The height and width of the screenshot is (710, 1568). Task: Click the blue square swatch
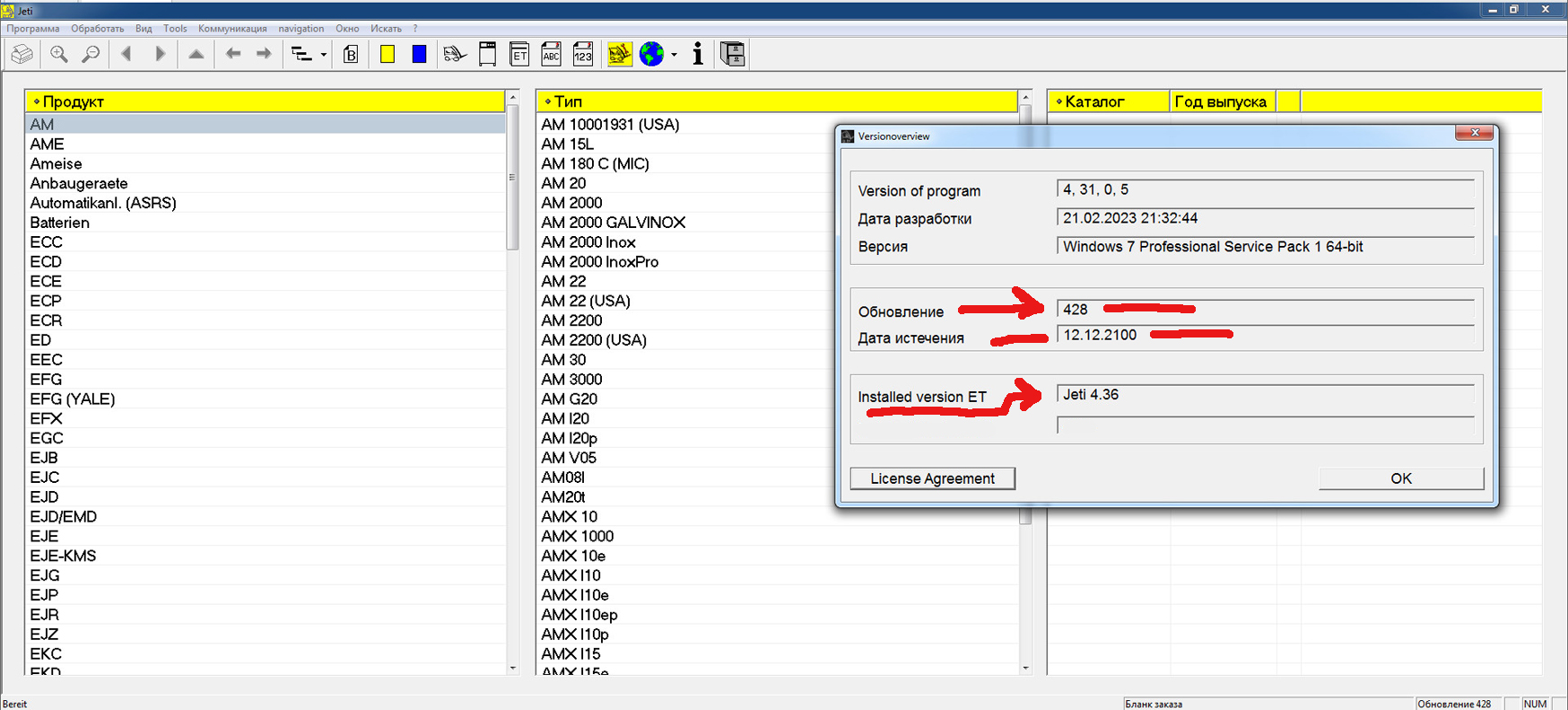[x=419, y=55]
